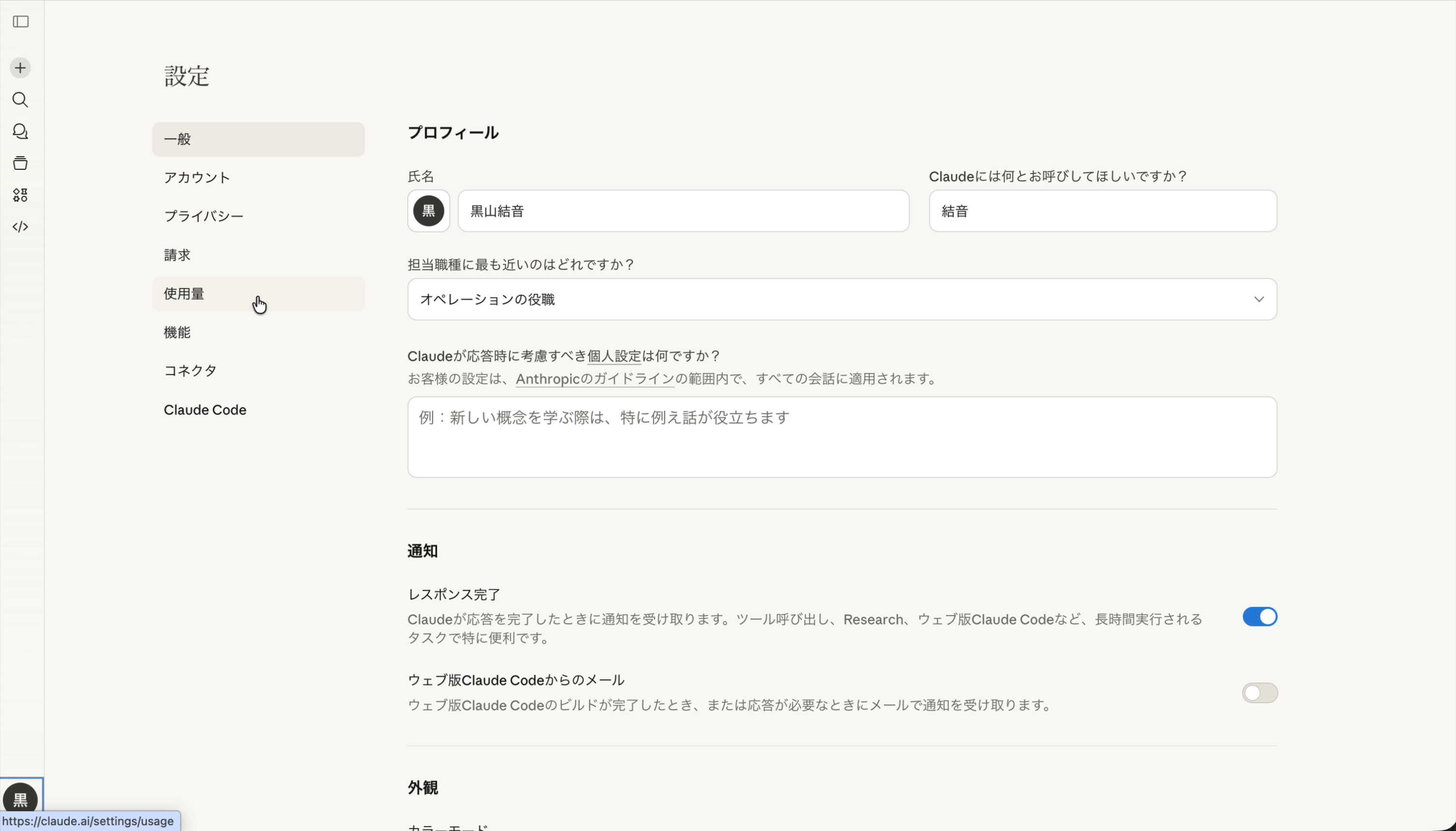Screen dimensions: 1456x831
Task: Open the artifacts shapes icon
Action: point(20,195)
